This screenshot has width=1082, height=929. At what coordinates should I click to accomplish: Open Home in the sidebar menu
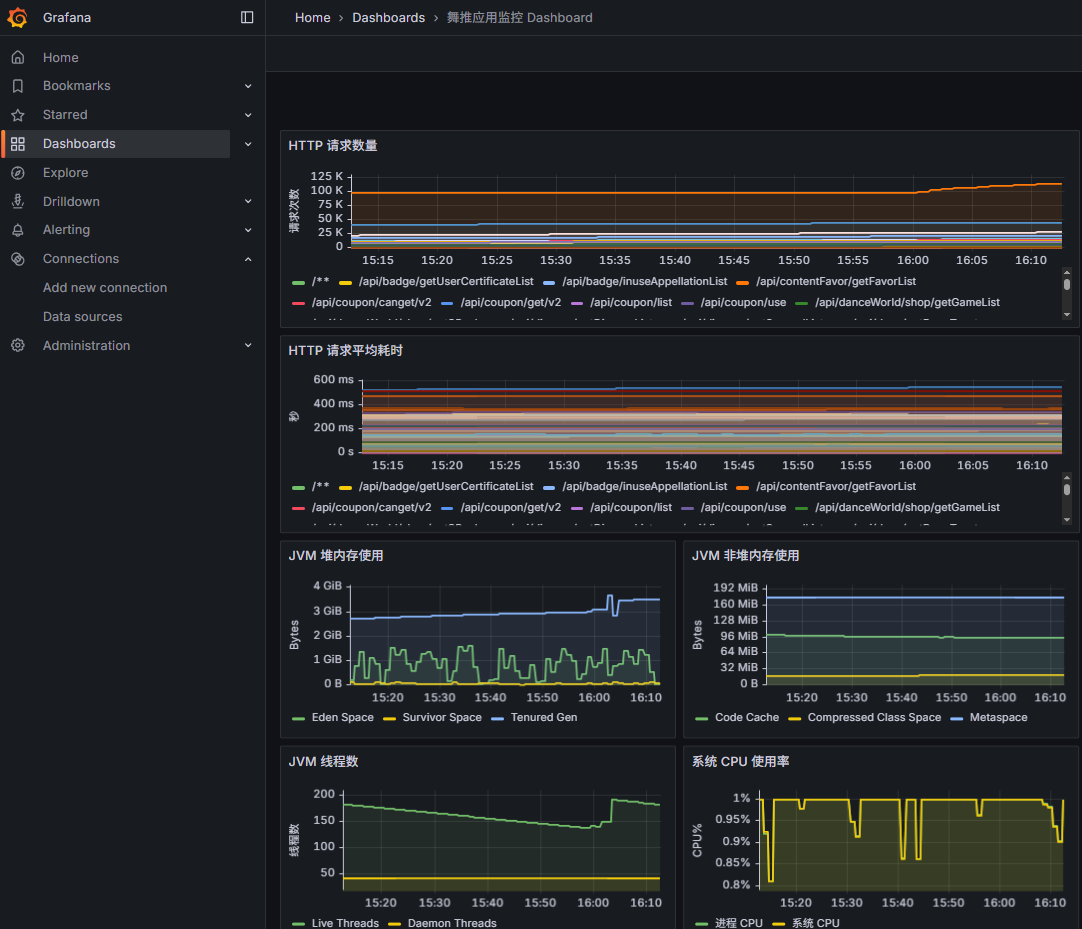pyautogui.click(x=61, y=57)
